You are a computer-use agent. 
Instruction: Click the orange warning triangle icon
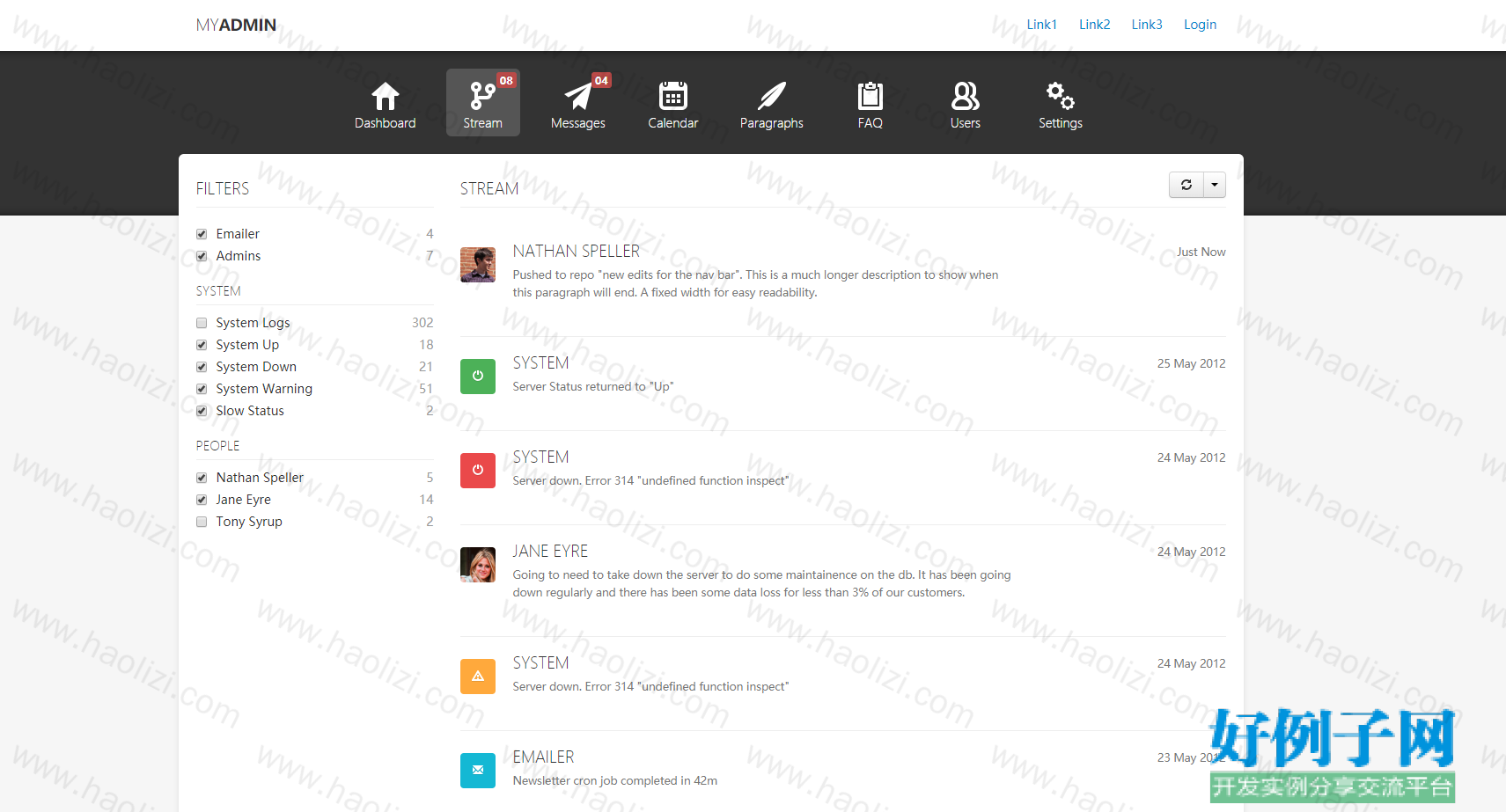478,677
